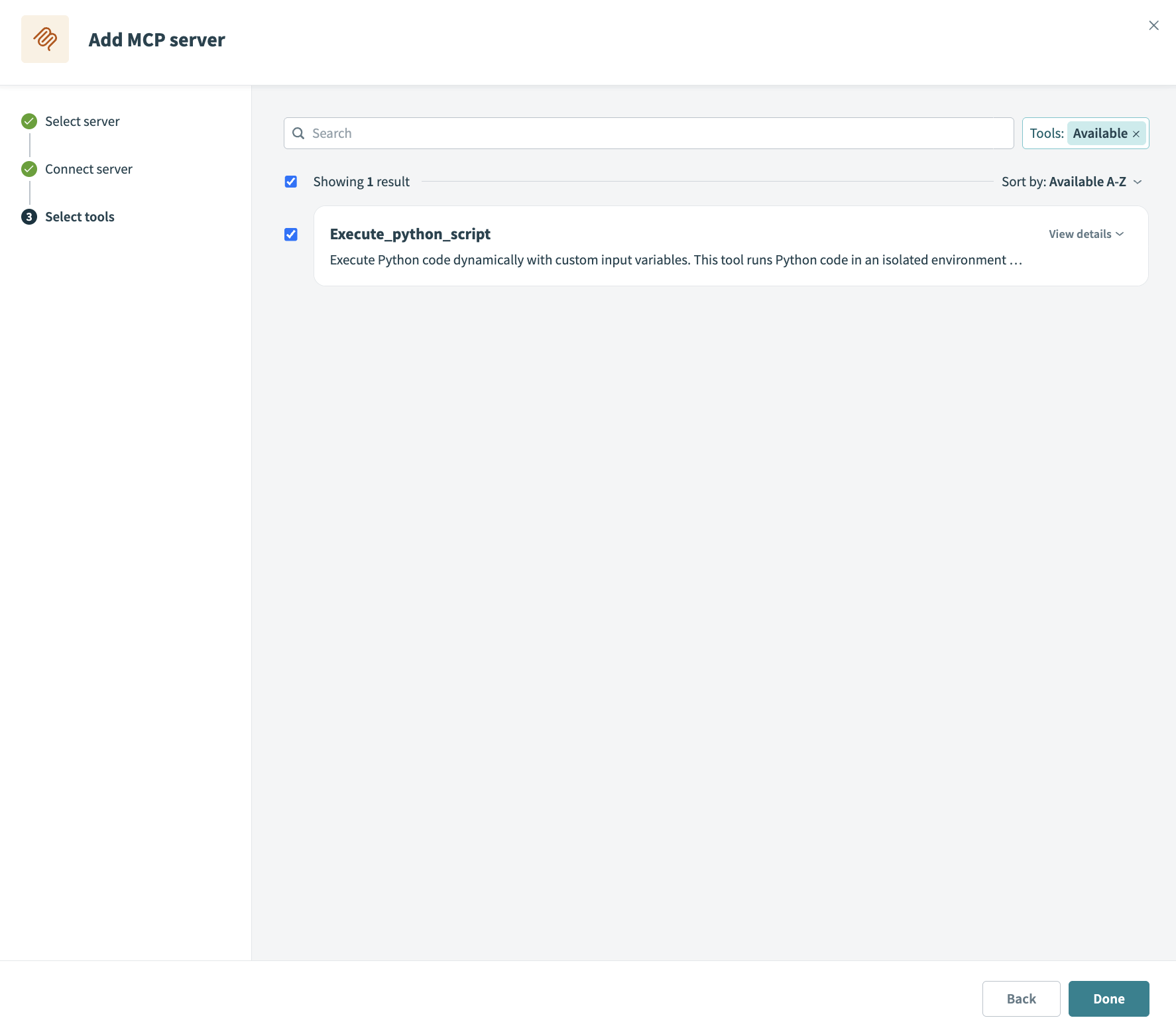This screenshot has height=1026, width=1176.
Task: Click the Execute_python_script tool title
Action: pos(410,234)
